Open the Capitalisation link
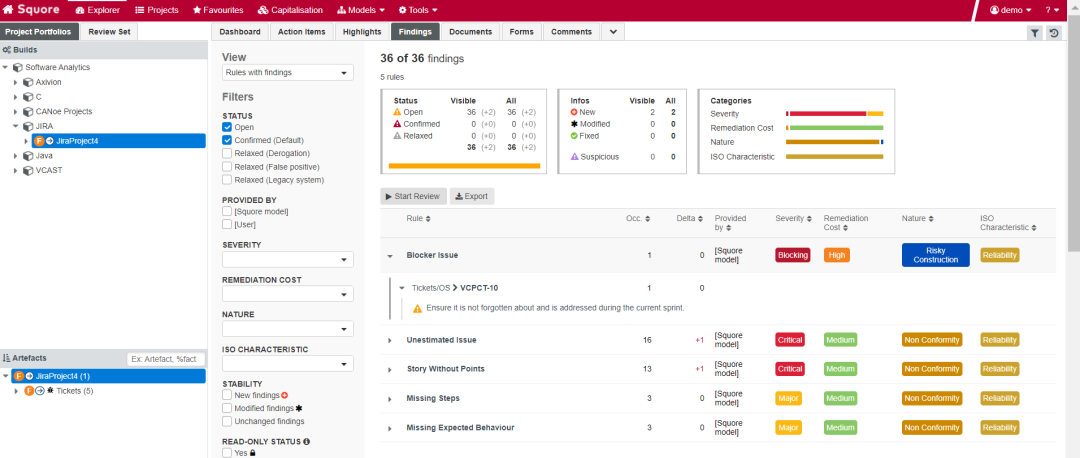The height and width of the screenshot is (458, 1080). coord(290,10)
